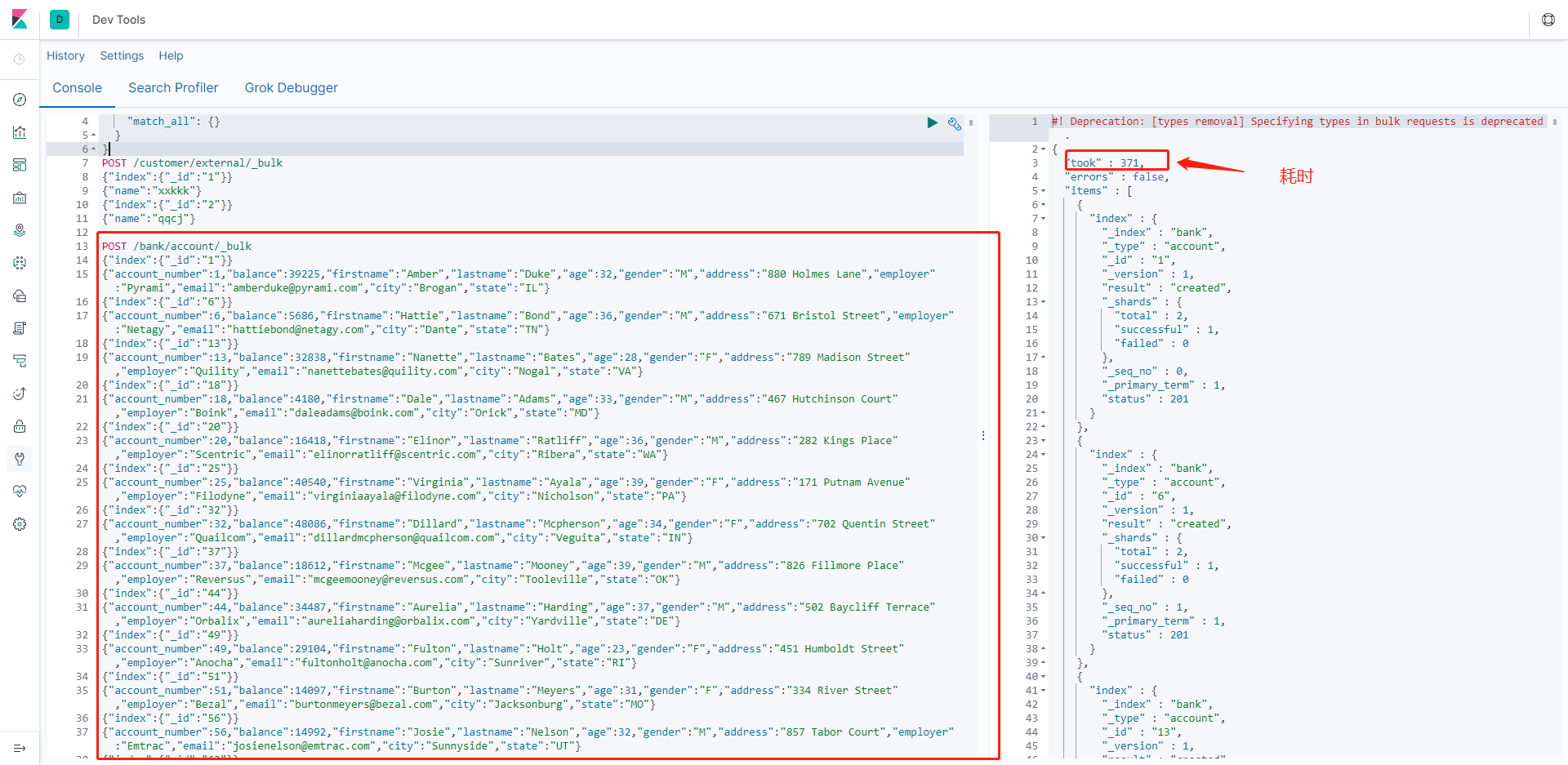Click the Dale Adams account data line
1568x765 pixels.
click(500, 406)
